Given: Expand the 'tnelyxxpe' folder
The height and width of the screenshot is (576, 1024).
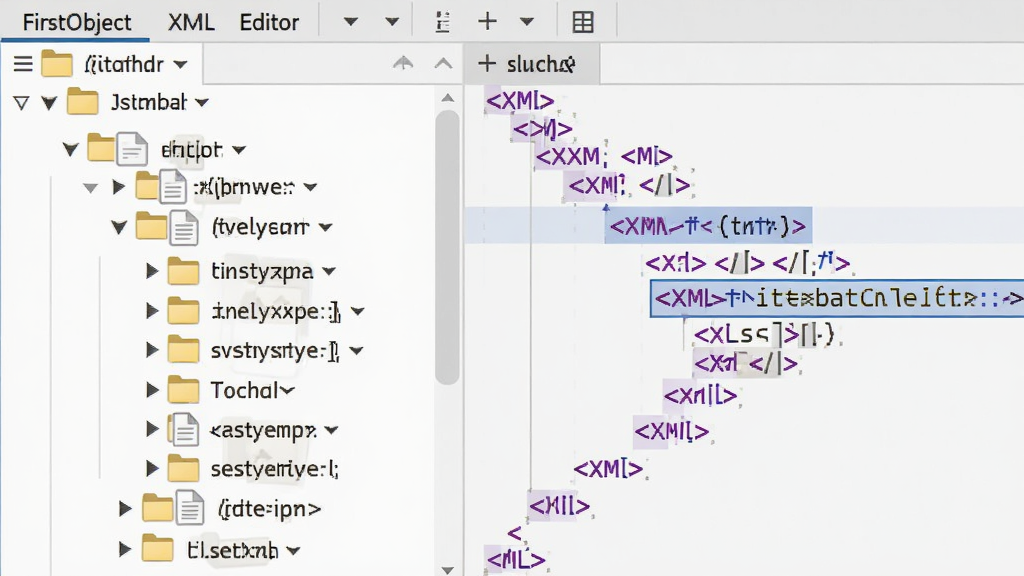Looking at the screenshot, I should click(x=152, y=311).
